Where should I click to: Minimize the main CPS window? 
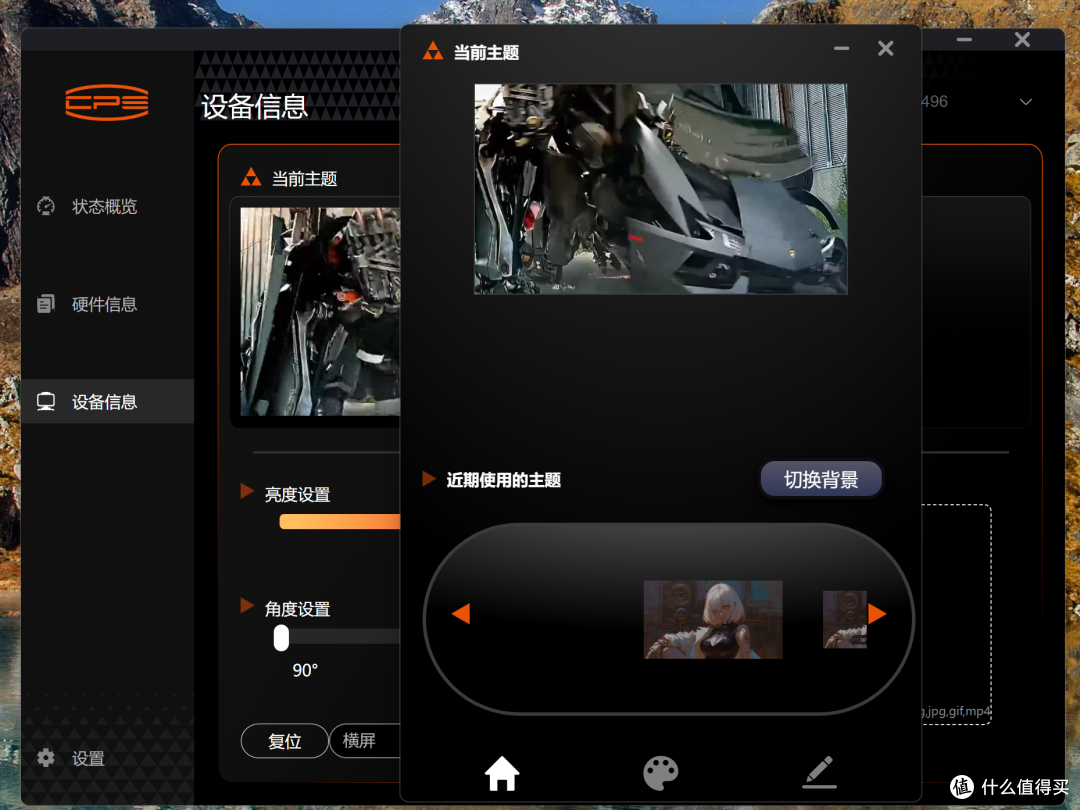[x=964, y=40]
